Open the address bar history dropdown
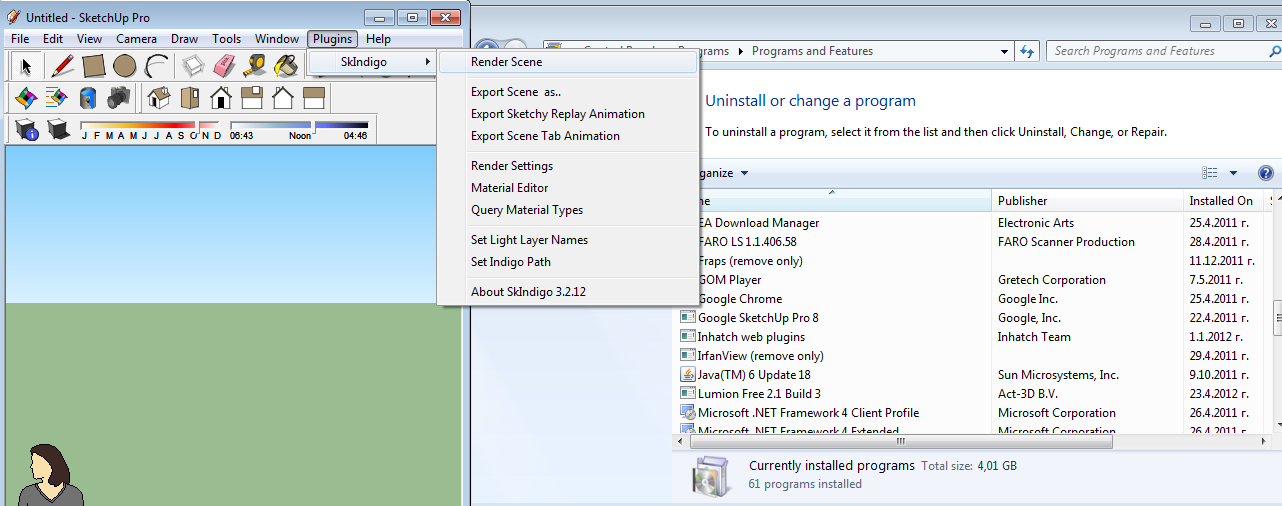Screen dimensions: 1282x506 click(1004, 51)
